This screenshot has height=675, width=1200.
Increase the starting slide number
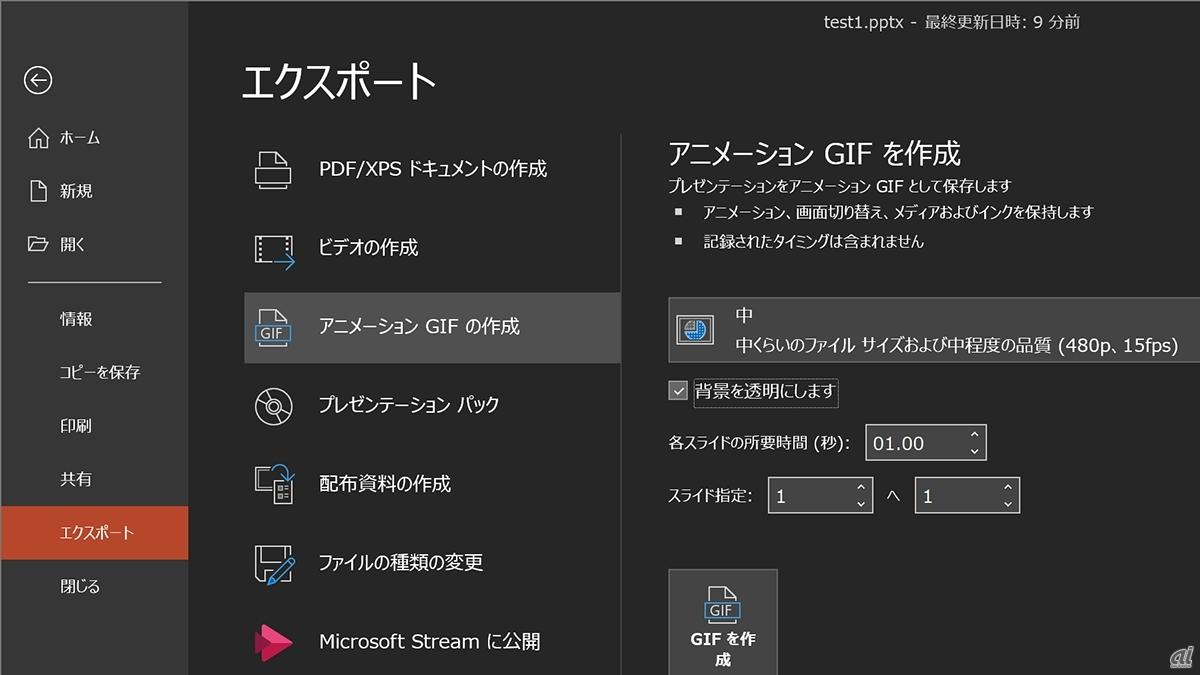(861, 488)
